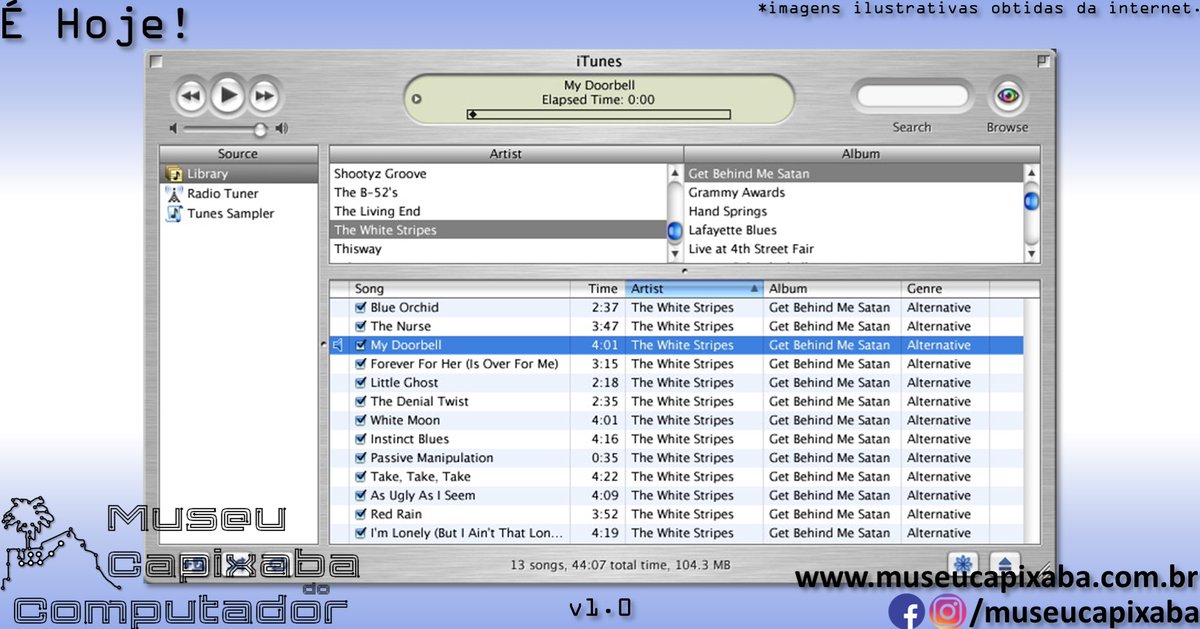
Task: Click the Search input field
Action: pyautogui.click(x=913, y=97)
